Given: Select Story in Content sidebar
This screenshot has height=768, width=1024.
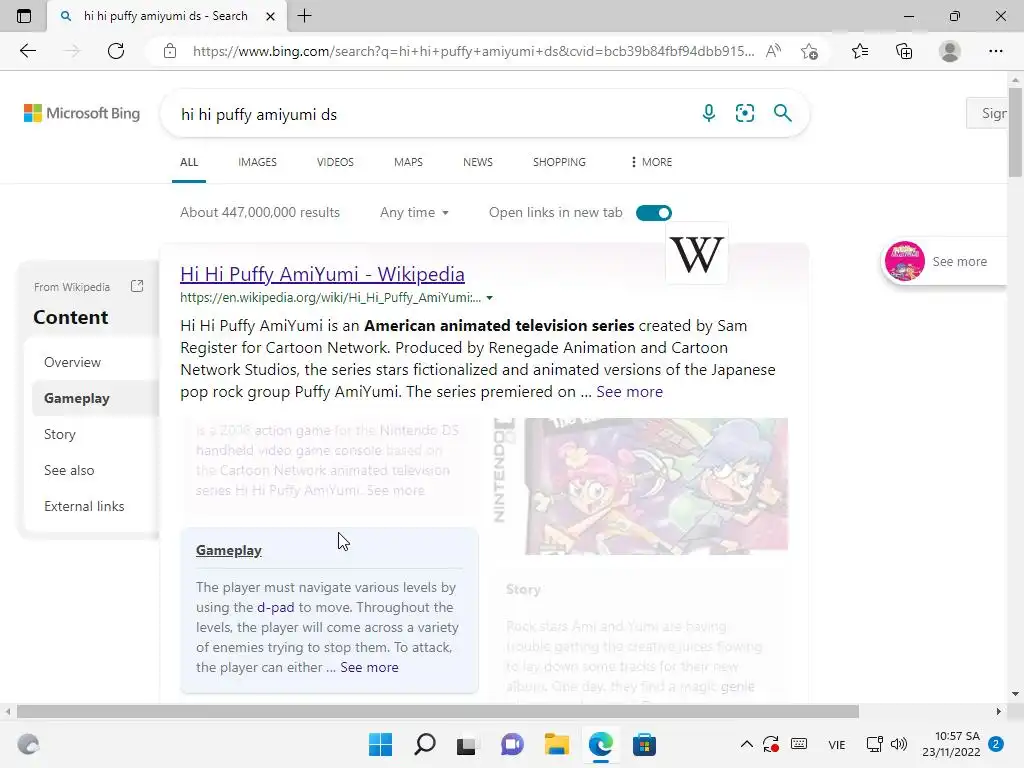Looking at the screenshot, I should click(x=60, y=434).
